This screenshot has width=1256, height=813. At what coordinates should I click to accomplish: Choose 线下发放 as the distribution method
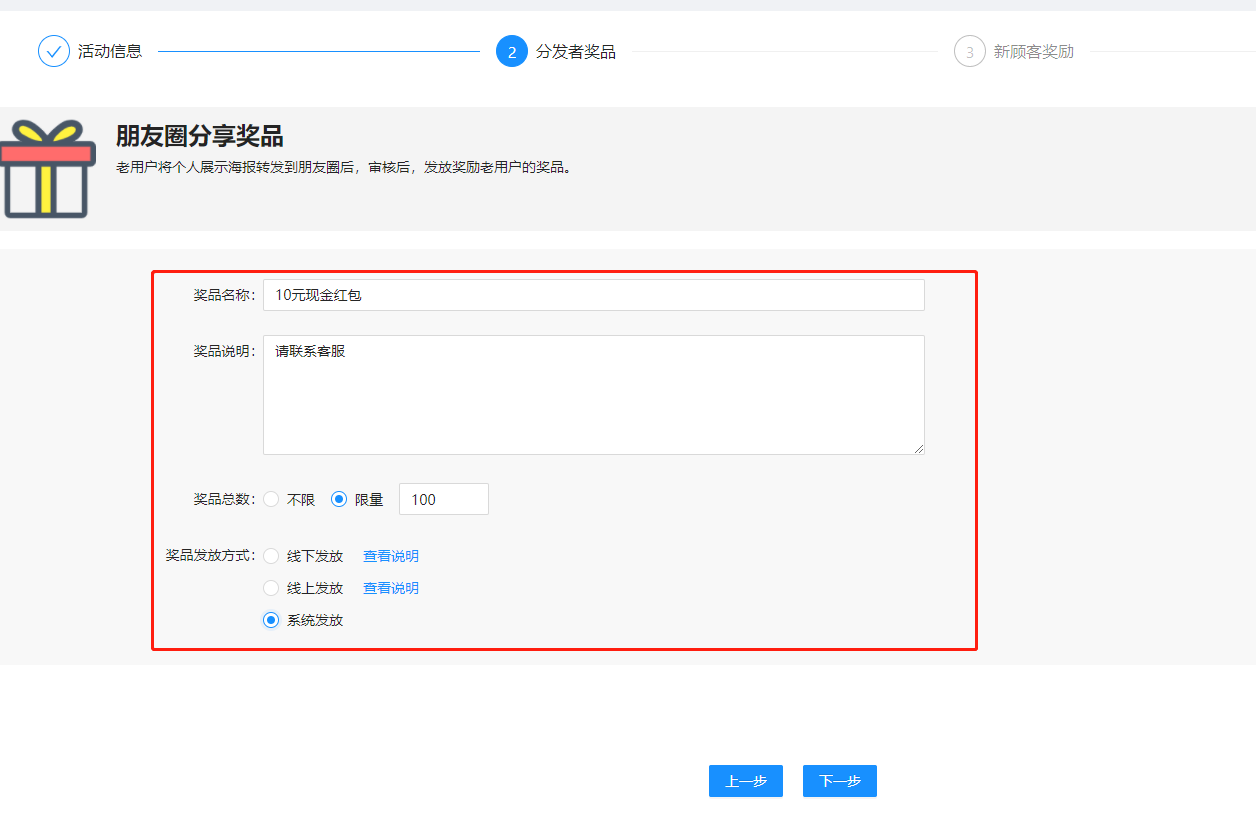[x=271, y=556]
